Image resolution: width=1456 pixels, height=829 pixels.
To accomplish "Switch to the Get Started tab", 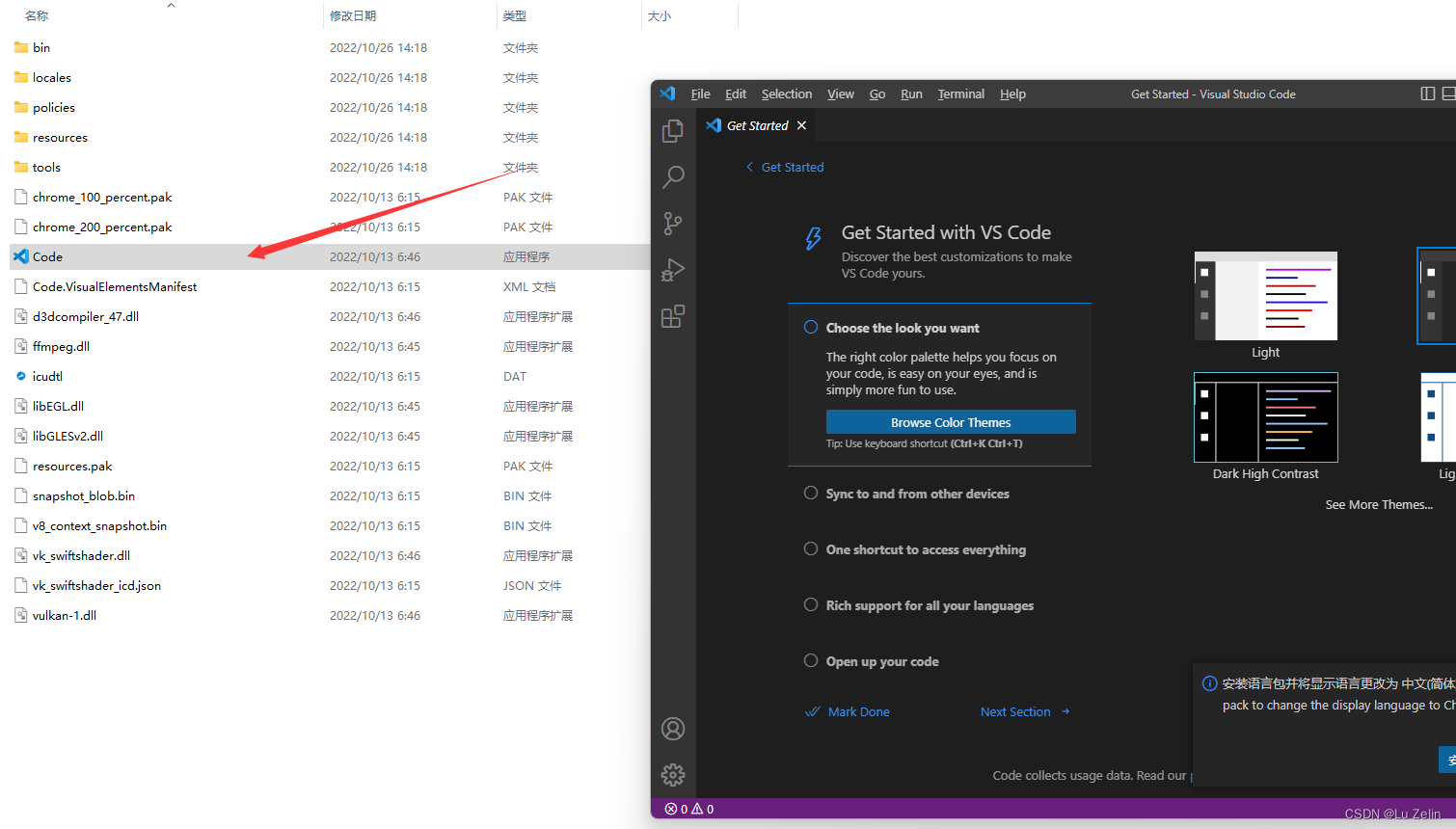I will click(757, 125).
